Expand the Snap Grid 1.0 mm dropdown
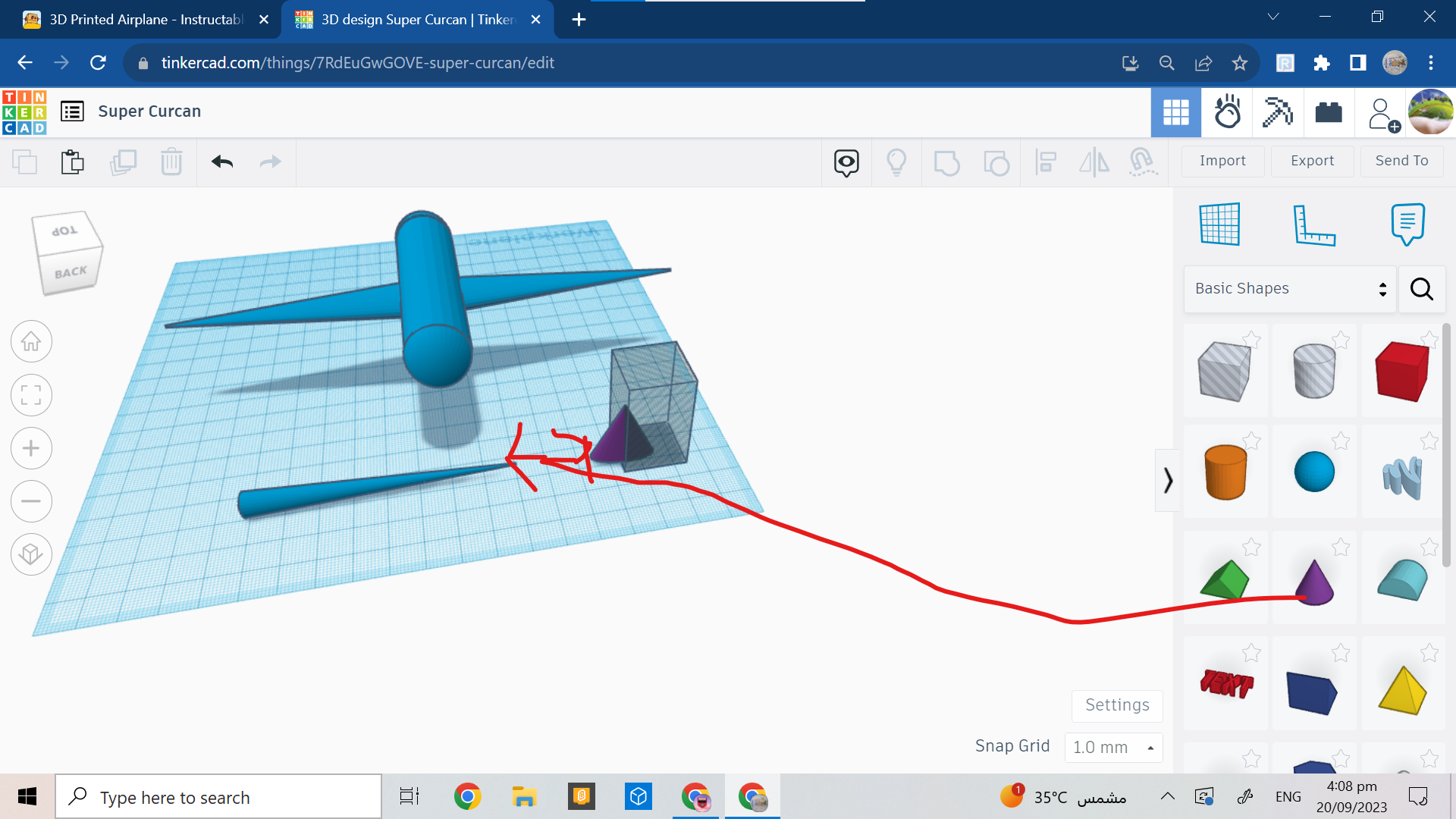1456x819 pixels. [x=1113, y=747]
